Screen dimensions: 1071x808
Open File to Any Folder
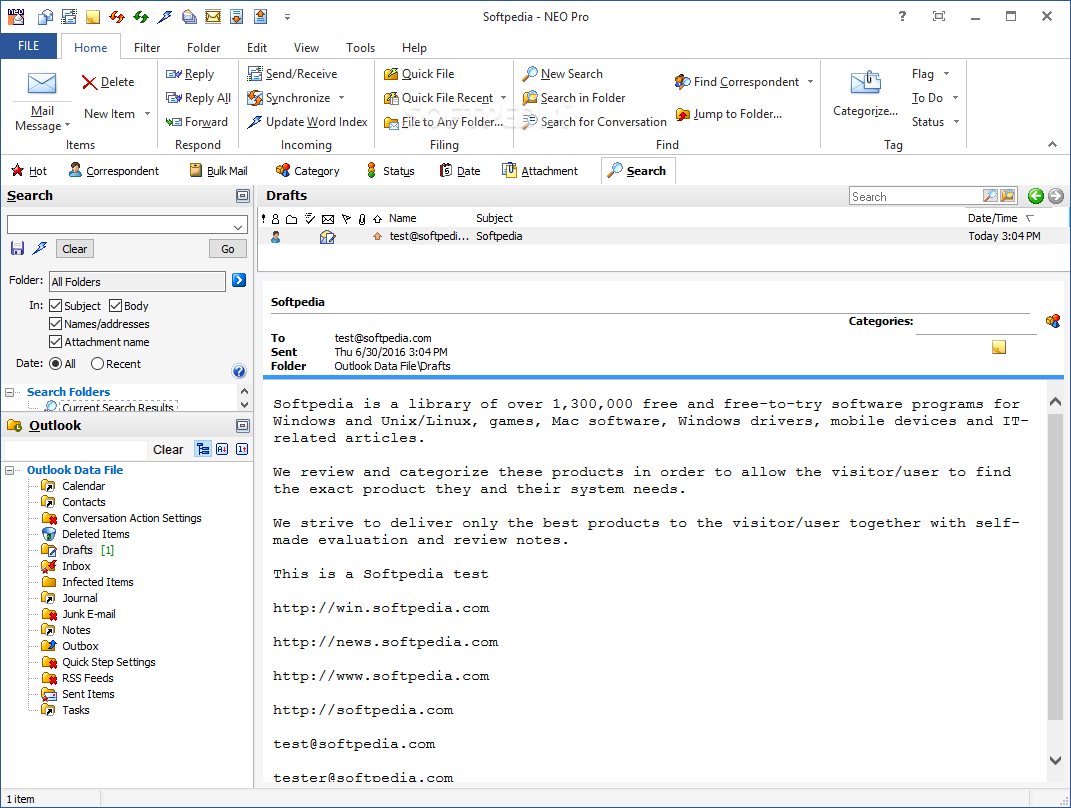443,122
